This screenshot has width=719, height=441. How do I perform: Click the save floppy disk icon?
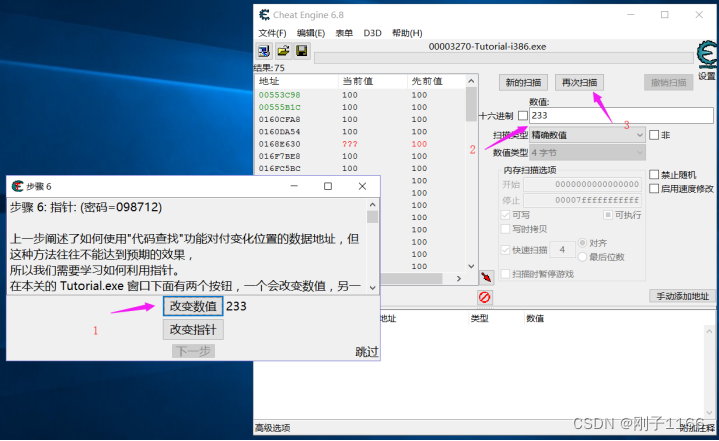(x=301, y=51)
